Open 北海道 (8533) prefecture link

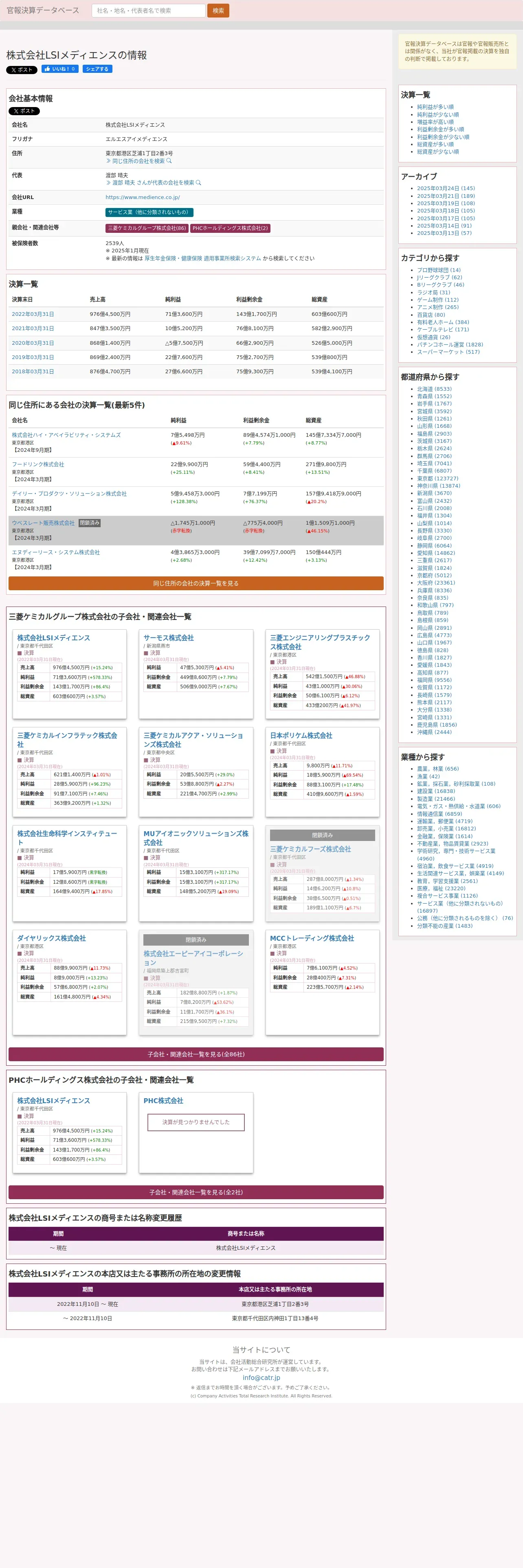(434, 389)
